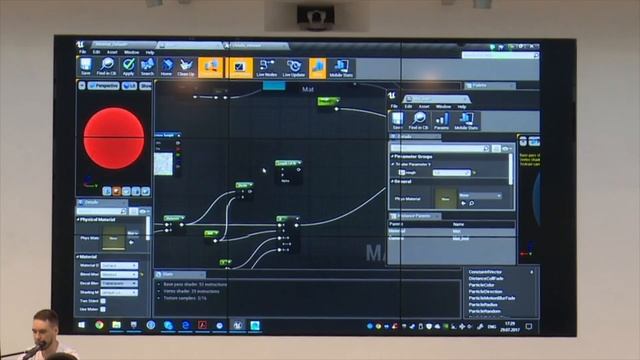Open Edit menu of Material Editor
The image size is (640, 360).
[x=96, y=52]
